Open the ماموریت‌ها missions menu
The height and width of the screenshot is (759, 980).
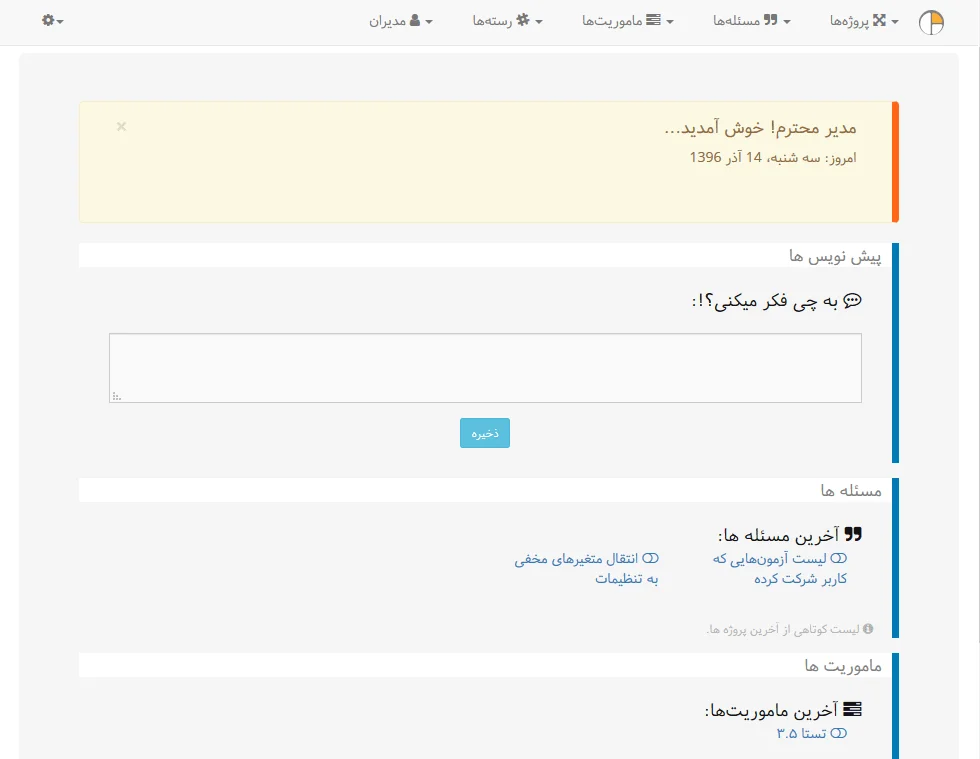(628, 21)
